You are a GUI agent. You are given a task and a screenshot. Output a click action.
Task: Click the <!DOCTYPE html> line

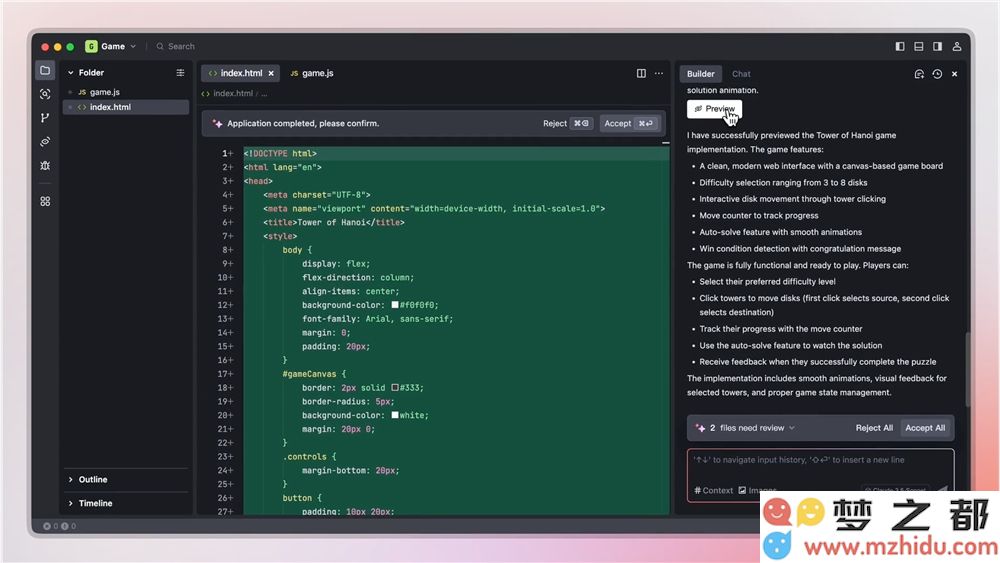tap(280, 154)
